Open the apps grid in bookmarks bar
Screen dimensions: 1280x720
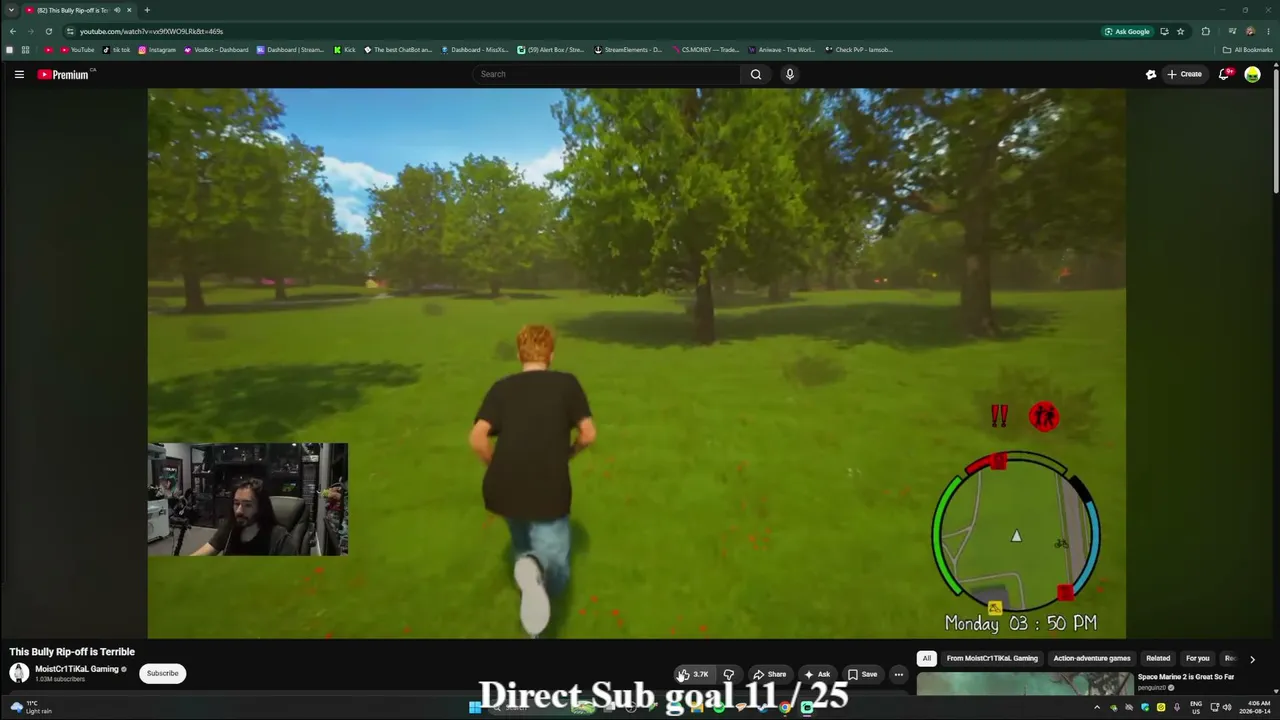(x=25, y=50)
